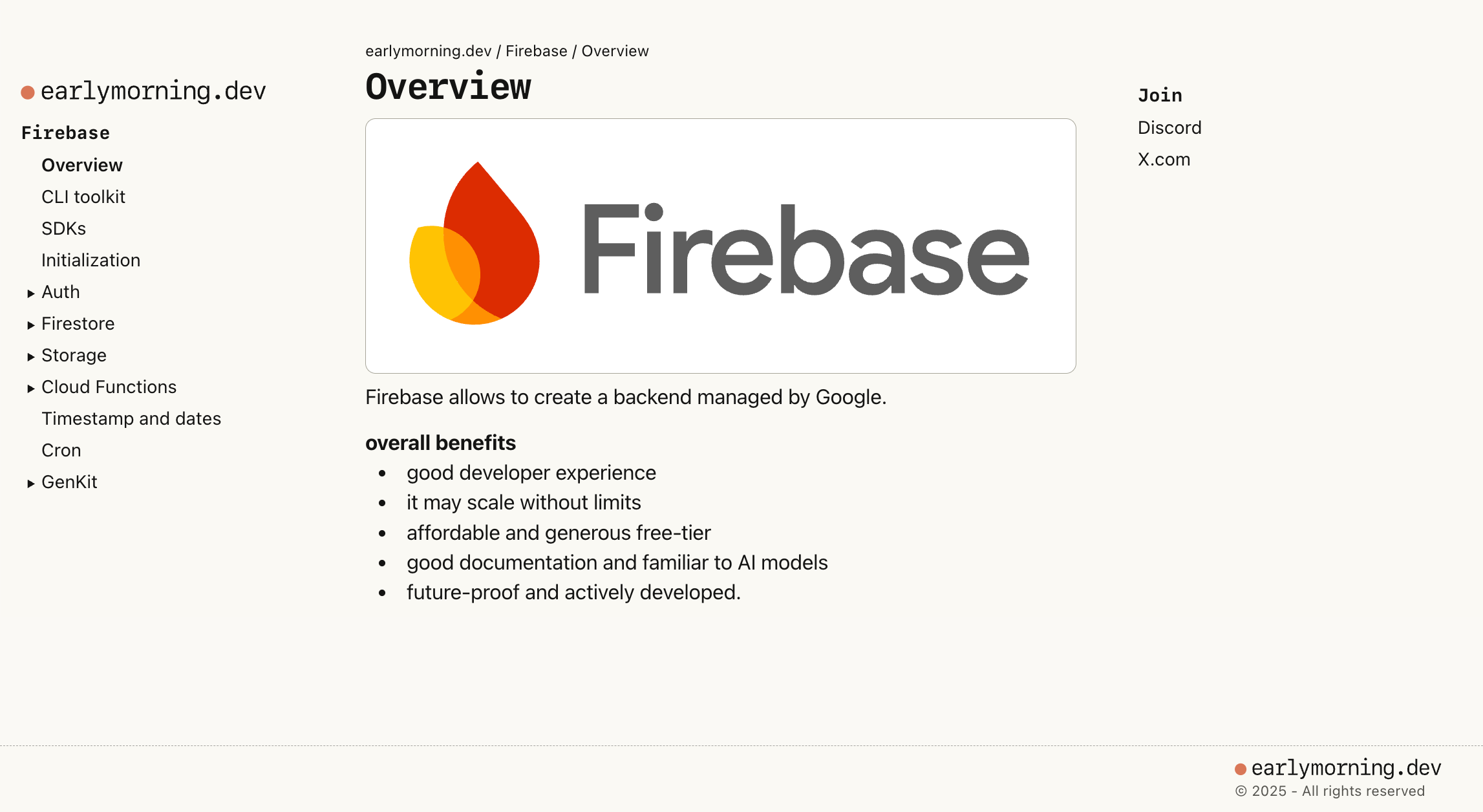
Task: Open the earlymorning.dev sidebar site title
Action: tap(153, 91)
